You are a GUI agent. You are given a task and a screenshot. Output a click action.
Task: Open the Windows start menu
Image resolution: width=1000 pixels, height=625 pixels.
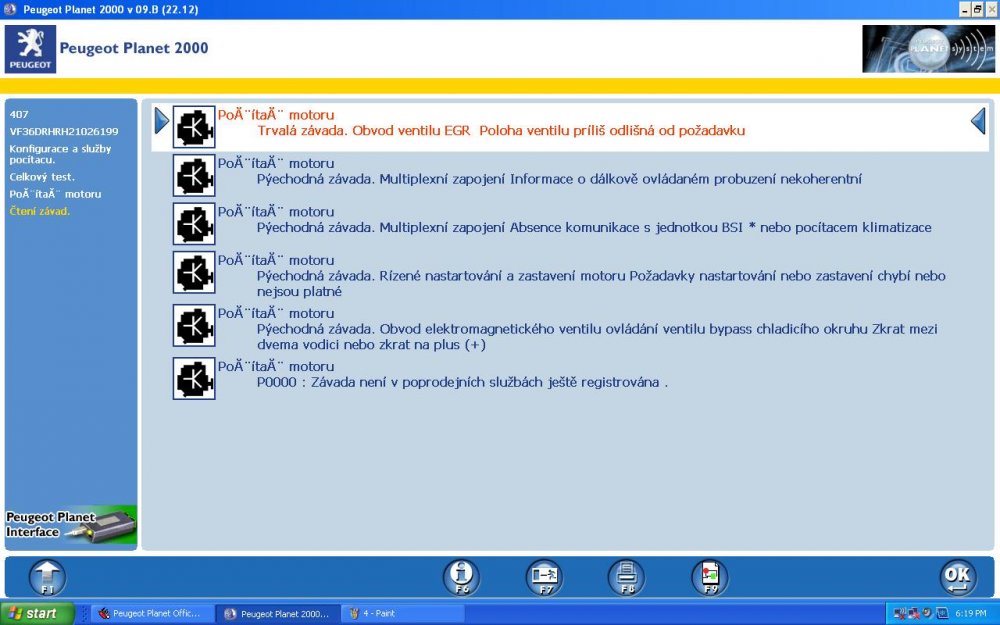[x=37, y=614]
